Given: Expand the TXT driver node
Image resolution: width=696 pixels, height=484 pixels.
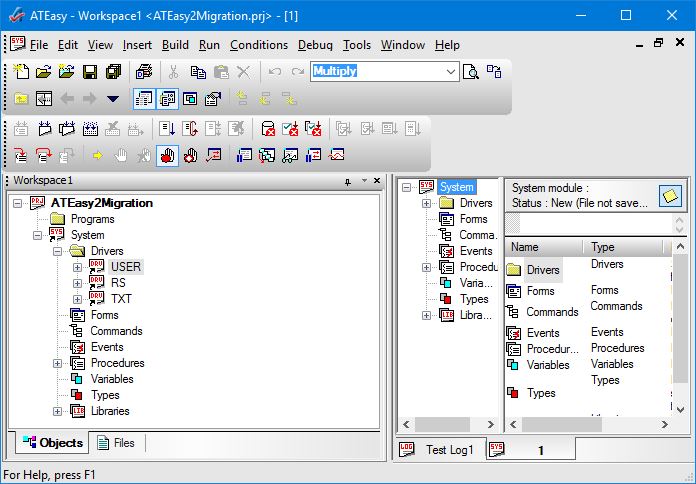Looking at the screenshot, I should tap(77, 299).
